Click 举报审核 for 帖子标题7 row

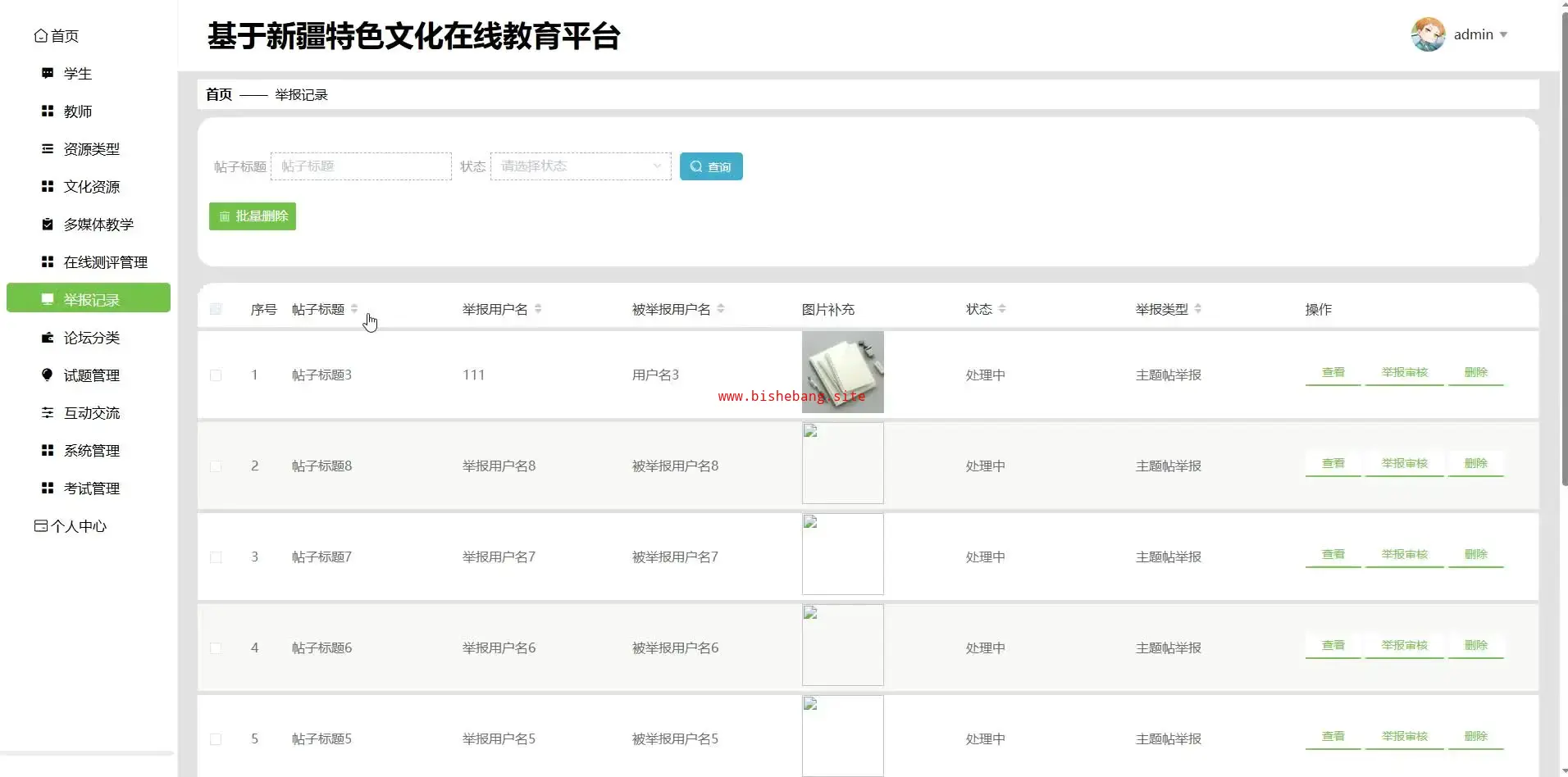1405,555
